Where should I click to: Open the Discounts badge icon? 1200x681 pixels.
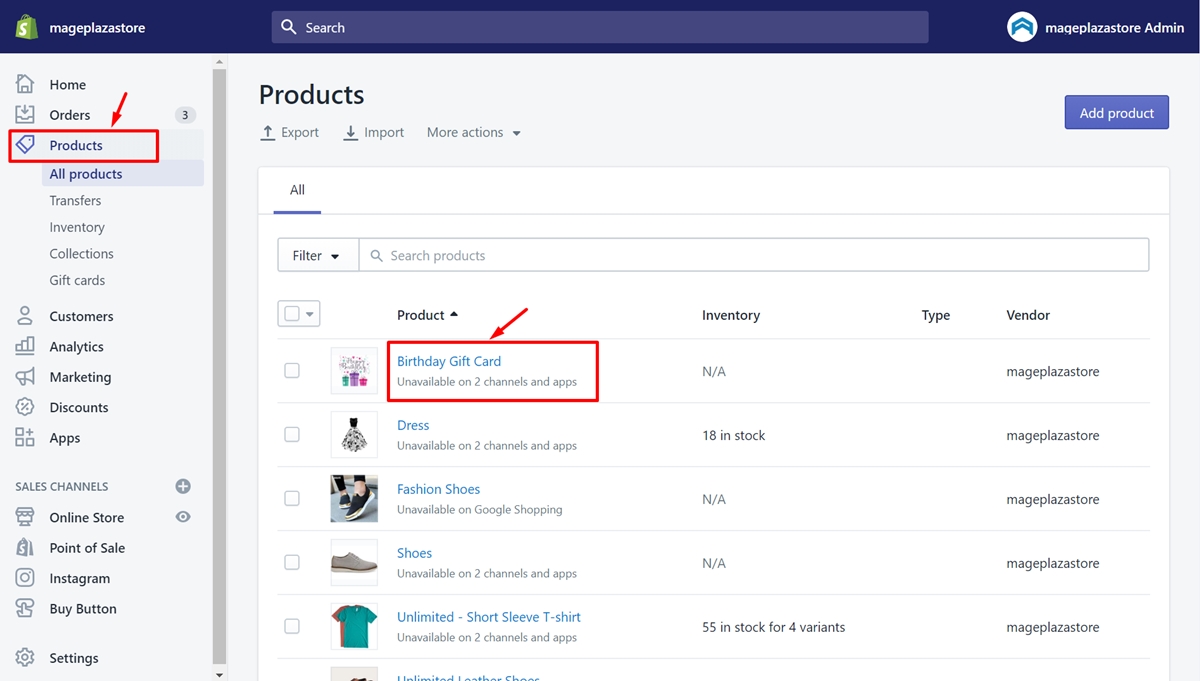tap(25, 407)
